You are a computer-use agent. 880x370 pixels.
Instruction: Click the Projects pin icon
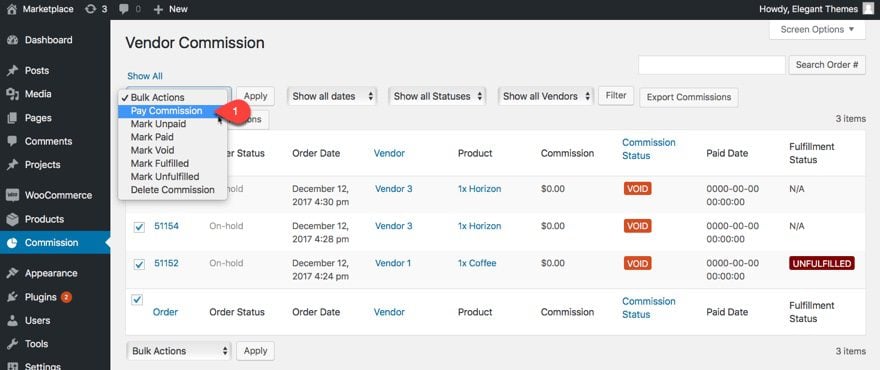(12, 165)
